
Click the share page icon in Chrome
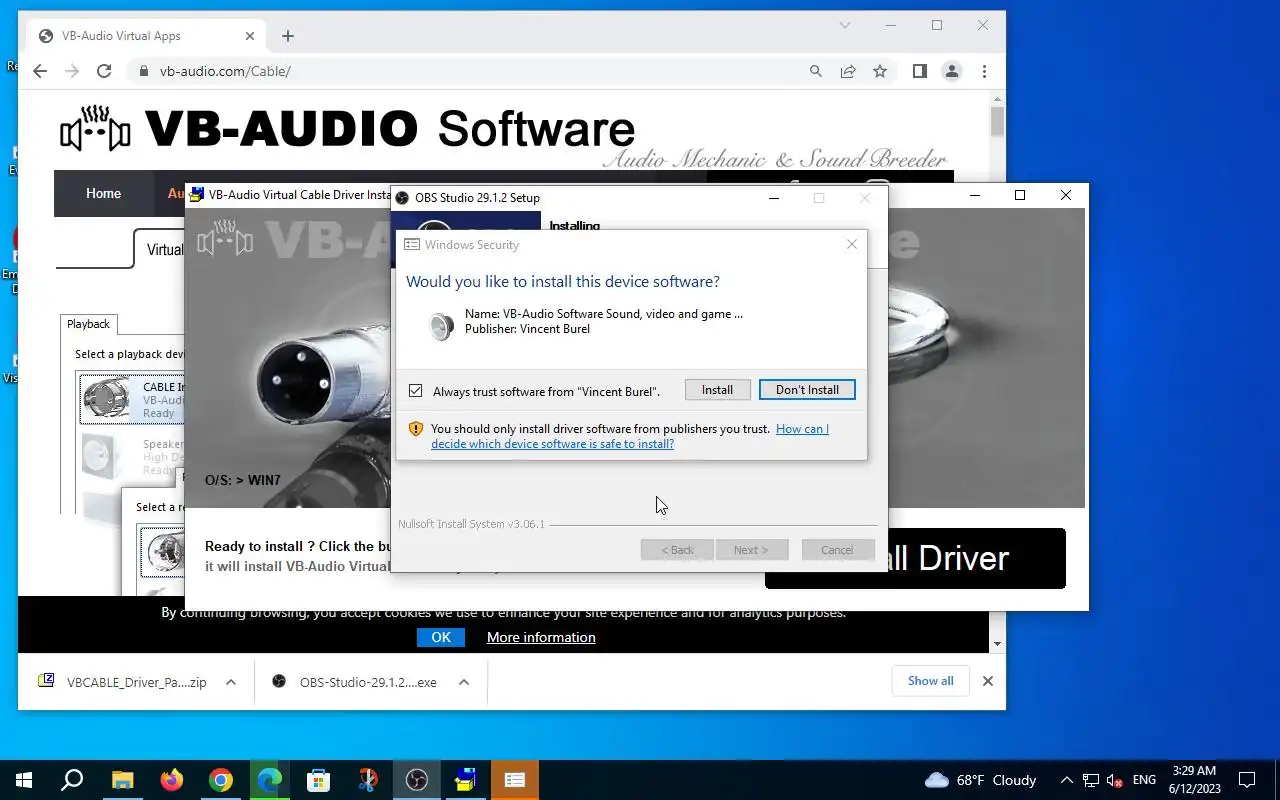[x=848, y=71]
